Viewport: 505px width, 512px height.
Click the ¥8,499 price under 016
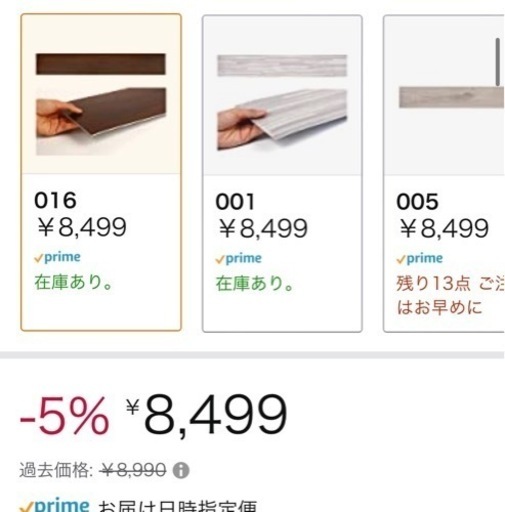coord(82,227)
